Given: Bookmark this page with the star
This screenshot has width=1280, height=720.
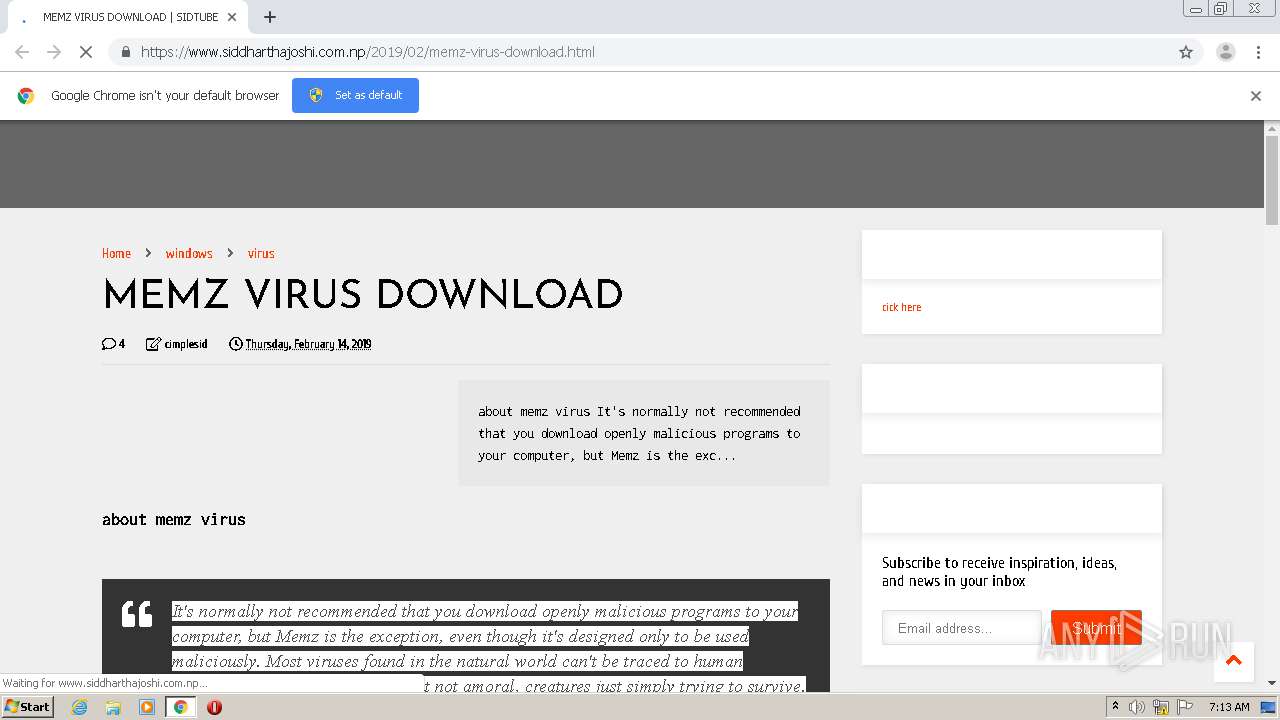Looking at the screenshot, I should tap(1186, 52).
